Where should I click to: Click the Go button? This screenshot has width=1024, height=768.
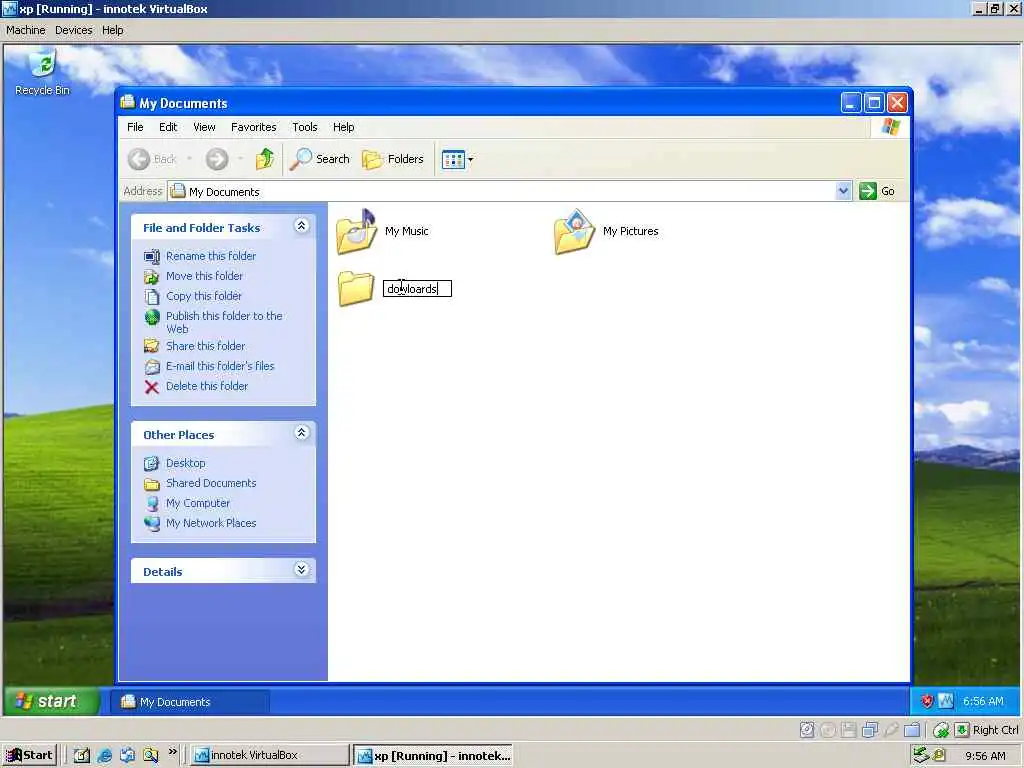pyautogui.click(x=877, y=191)
